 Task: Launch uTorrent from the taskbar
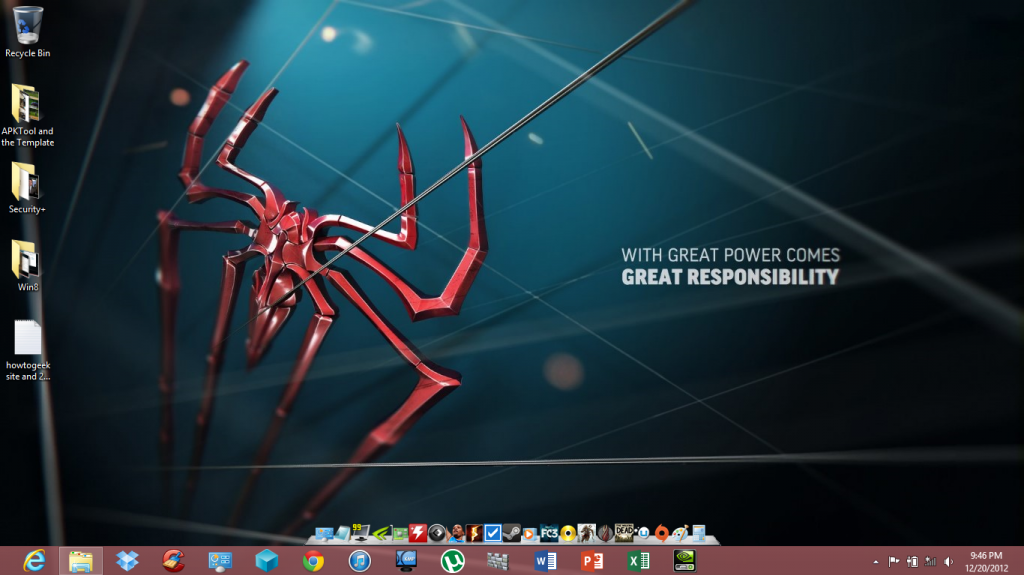[x=453, y=561]
